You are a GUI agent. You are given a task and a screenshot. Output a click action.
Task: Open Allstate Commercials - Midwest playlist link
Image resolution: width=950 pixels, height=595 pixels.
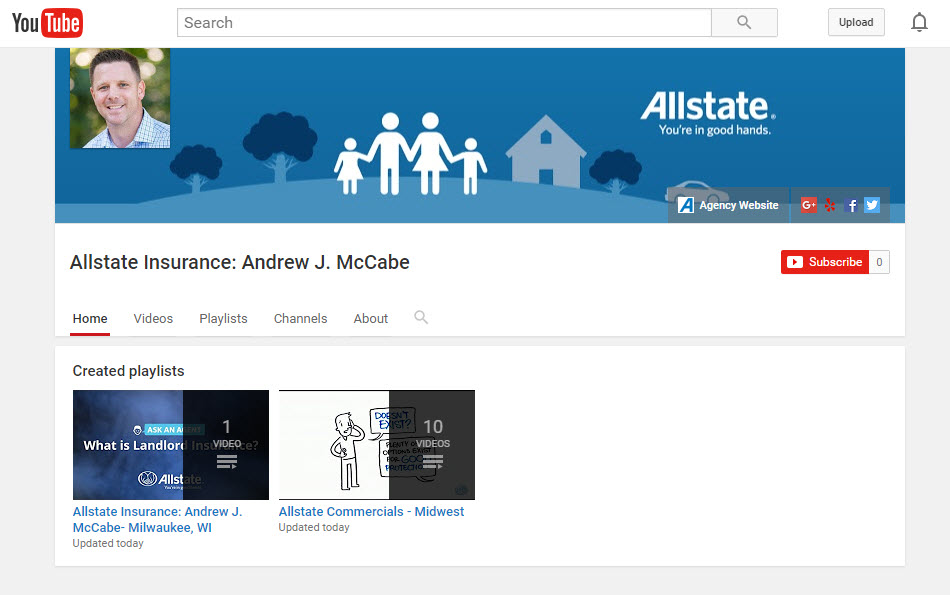click(371, 511)
